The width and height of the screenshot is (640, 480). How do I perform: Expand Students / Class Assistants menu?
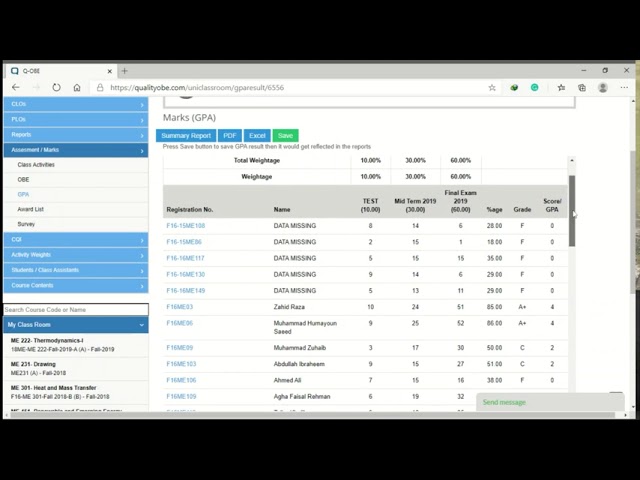(76, 270)
